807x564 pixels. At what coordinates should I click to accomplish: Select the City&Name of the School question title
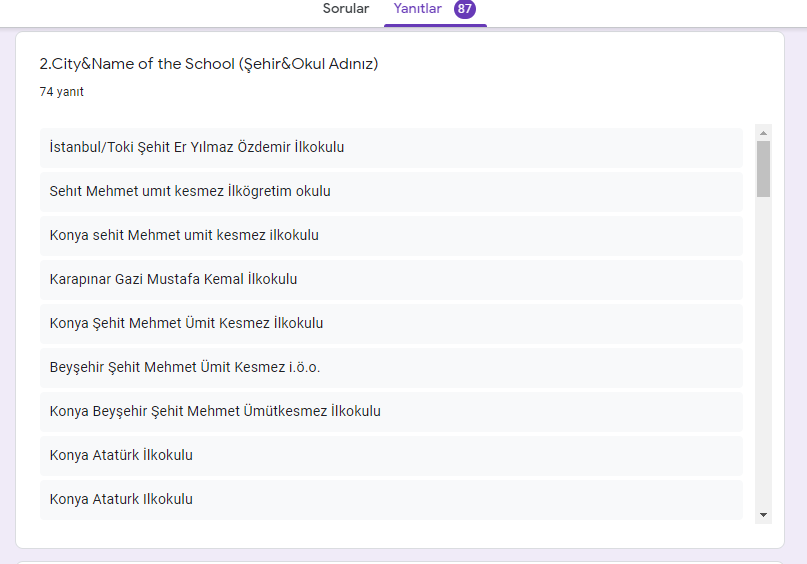pos(208,64)
